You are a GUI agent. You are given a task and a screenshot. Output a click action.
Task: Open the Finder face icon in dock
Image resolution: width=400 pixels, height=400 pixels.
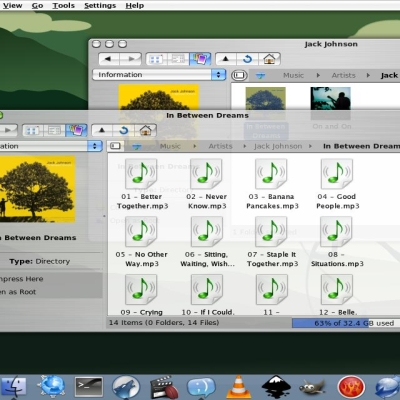coord(13,387)
